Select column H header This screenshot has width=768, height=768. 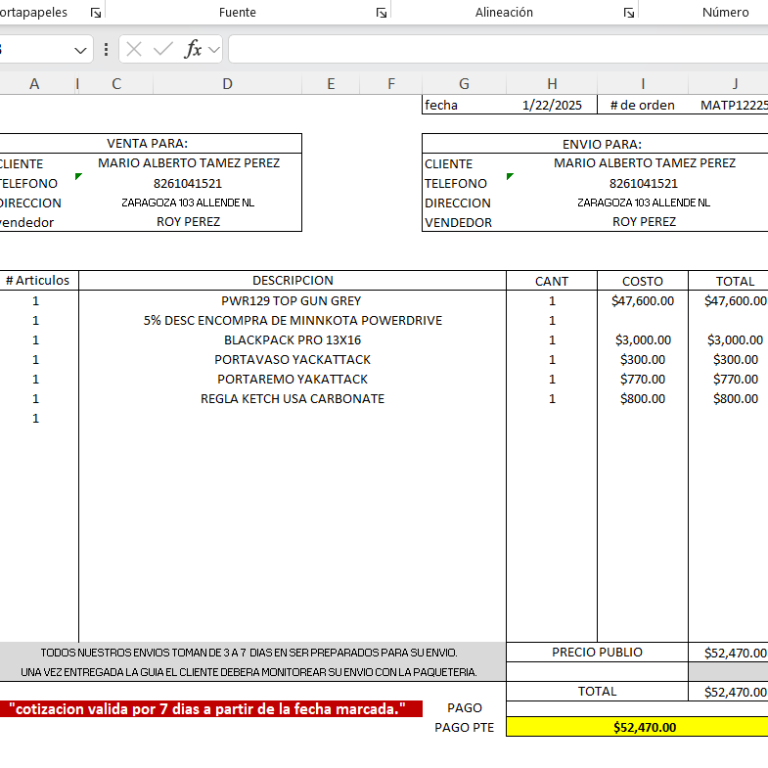pos(552,84)
